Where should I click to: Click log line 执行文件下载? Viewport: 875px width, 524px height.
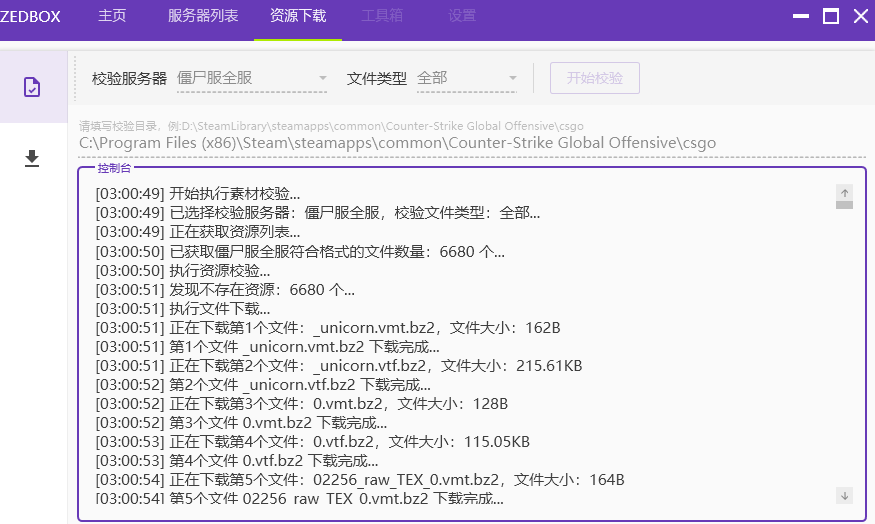coord(183,309)
